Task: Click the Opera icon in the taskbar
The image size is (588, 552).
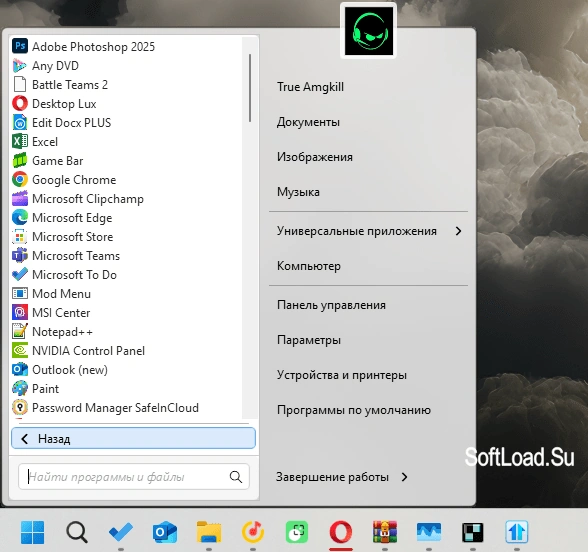Action: coord(340,532)
